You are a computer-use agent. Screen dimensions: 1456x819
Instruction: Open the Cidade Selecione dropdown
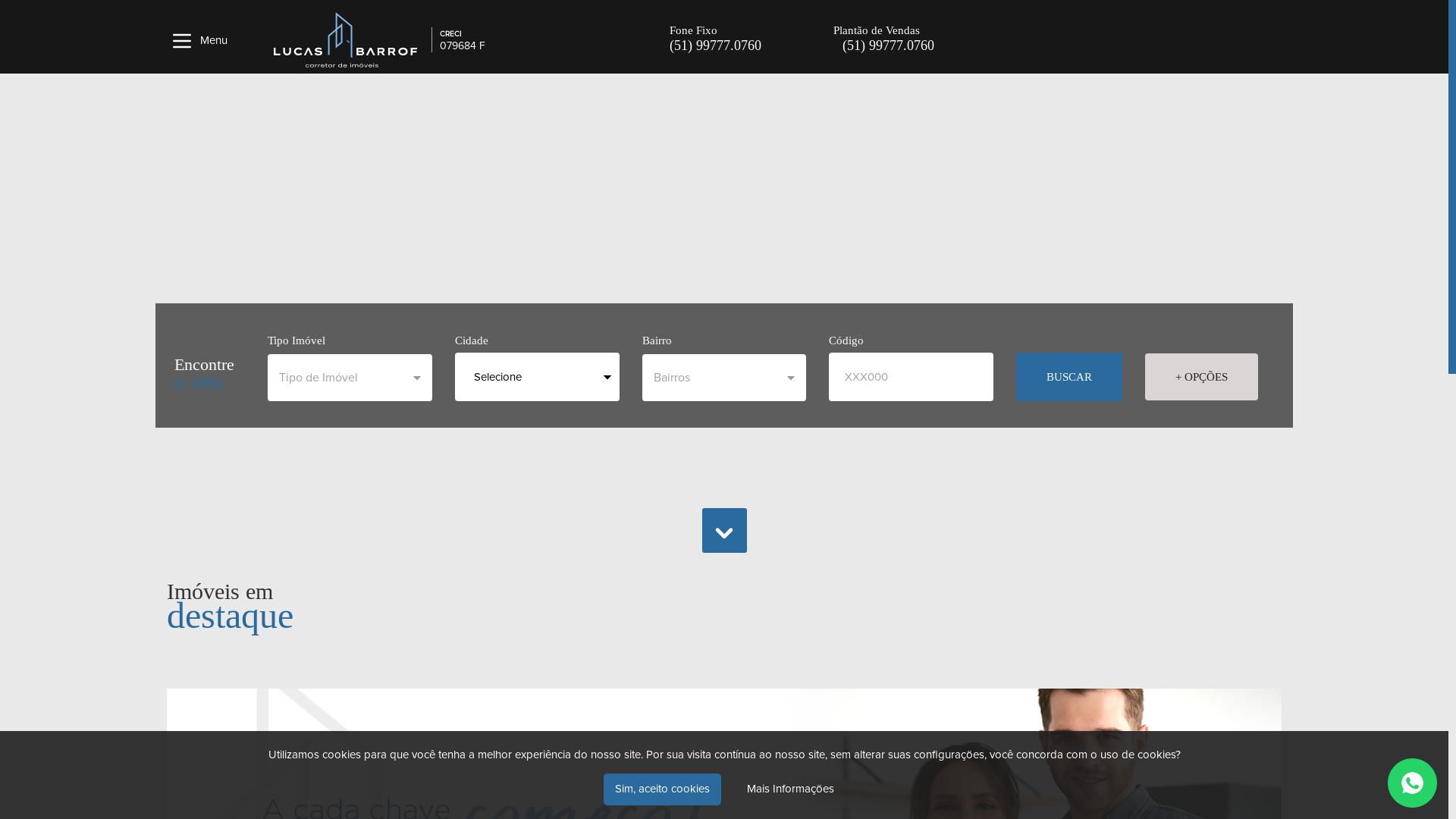coord(537,377)
